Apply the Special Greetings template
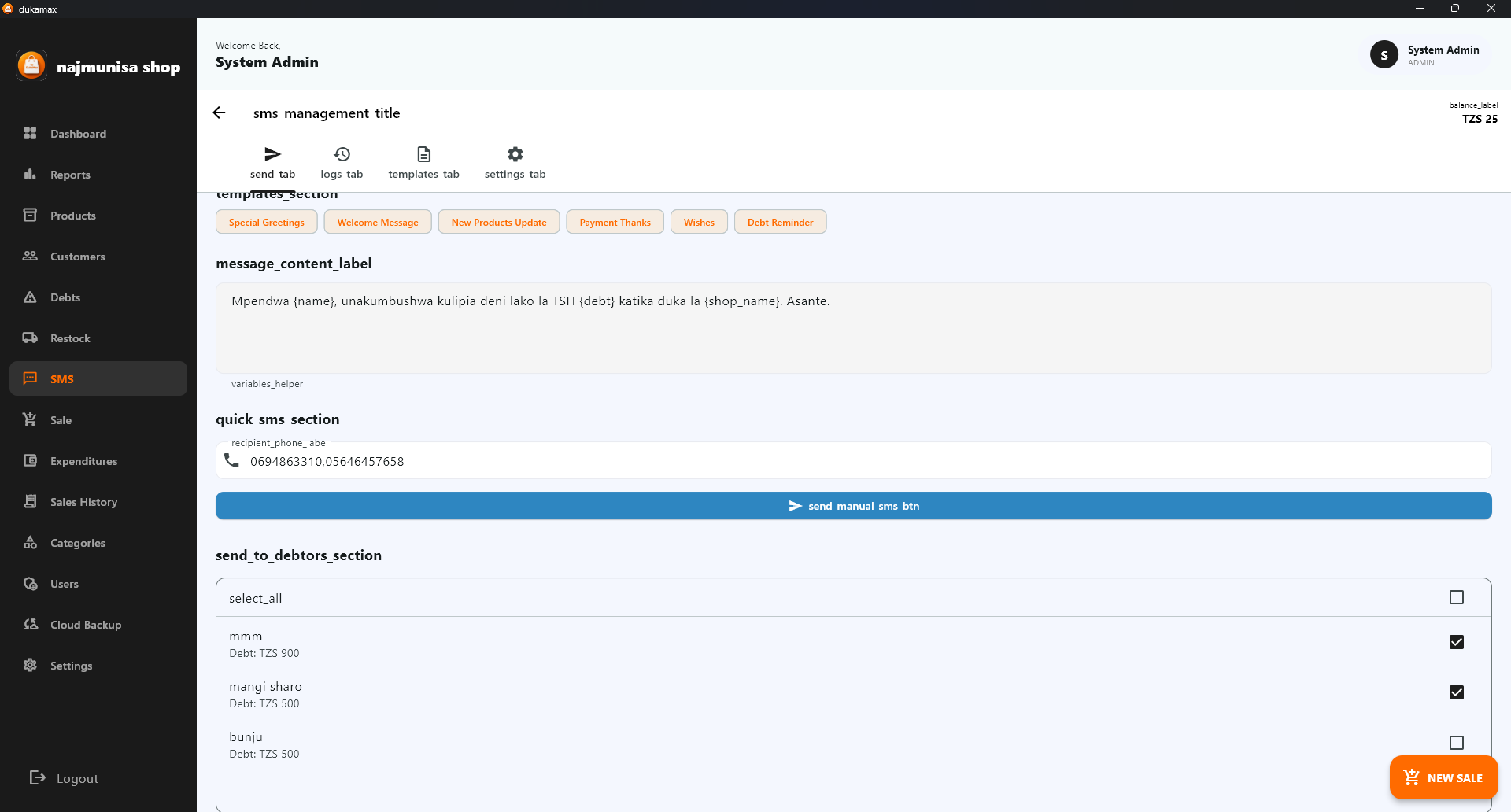 (267, 222)
